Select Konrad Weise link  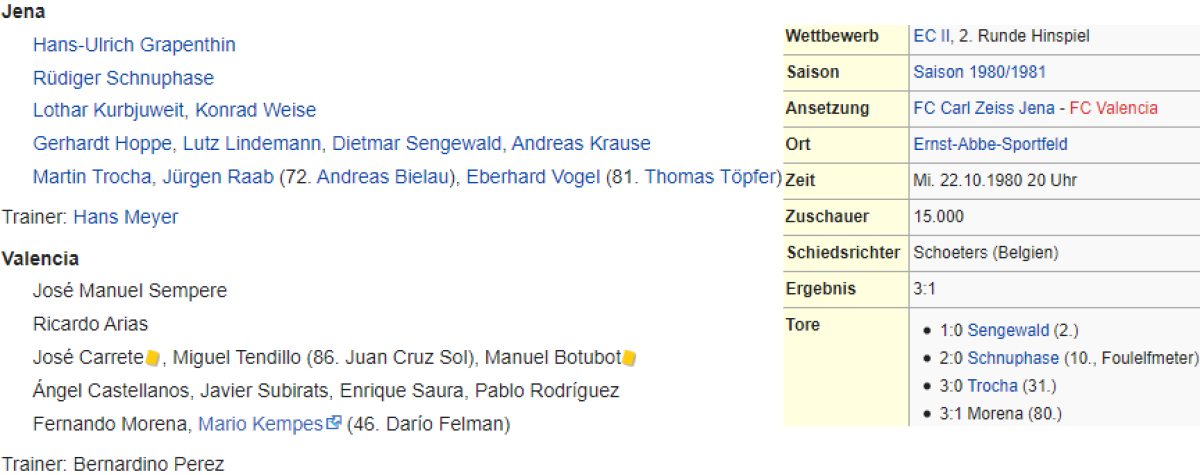pyautogui.click(x=255, y=110)
